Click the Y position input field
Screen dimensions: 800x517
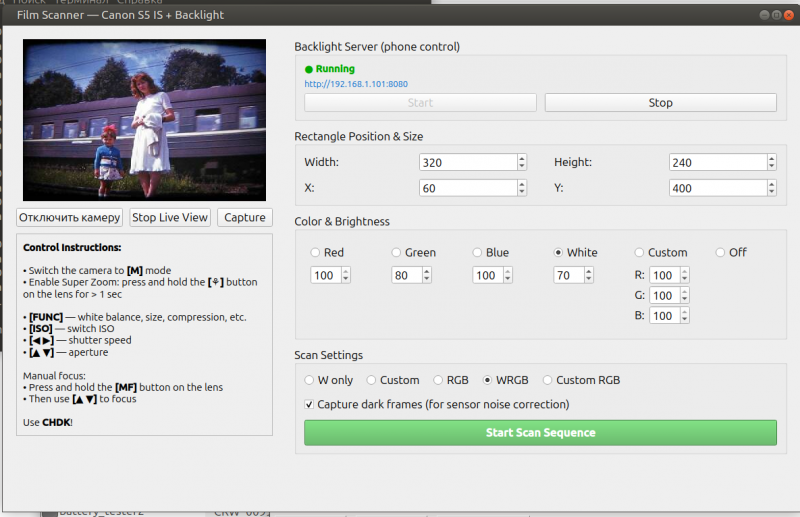715,188
